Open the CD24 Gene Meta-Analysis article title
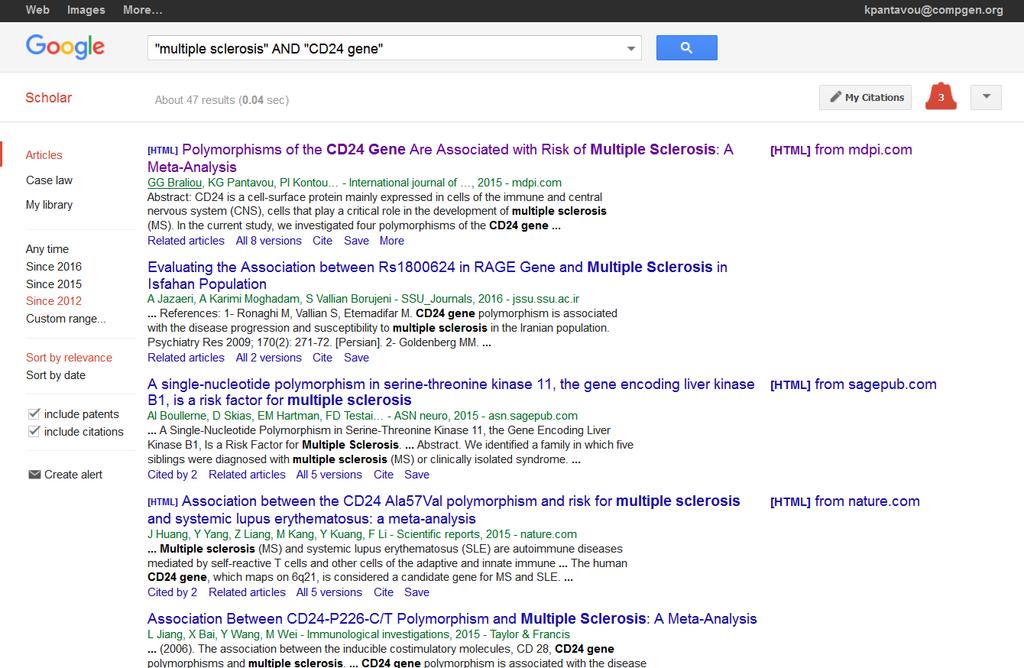 [440, 158]
